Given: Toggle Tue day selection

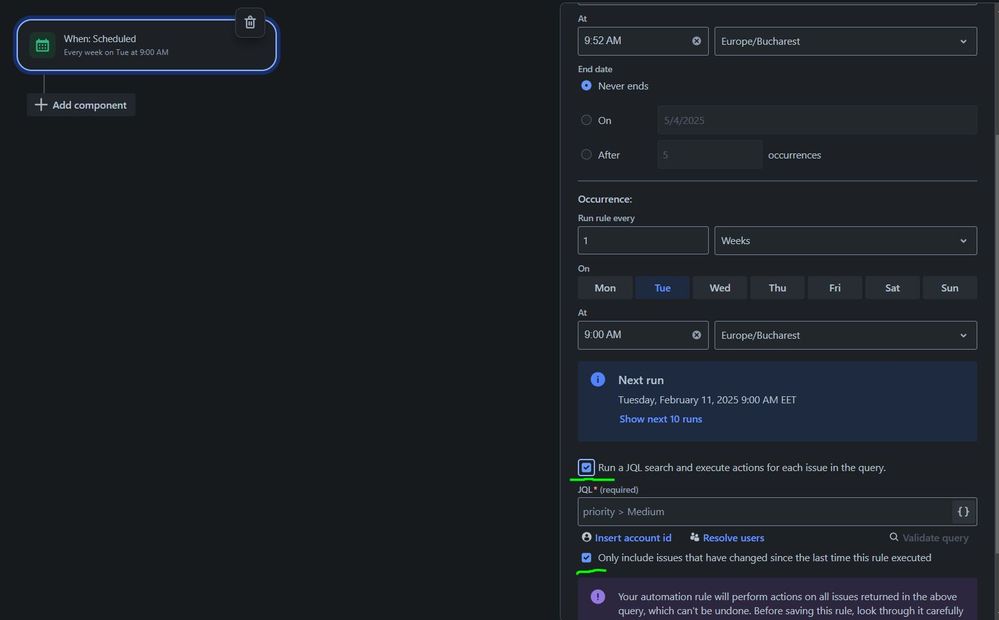Looking at the screenshot, I should pos(662,288).
